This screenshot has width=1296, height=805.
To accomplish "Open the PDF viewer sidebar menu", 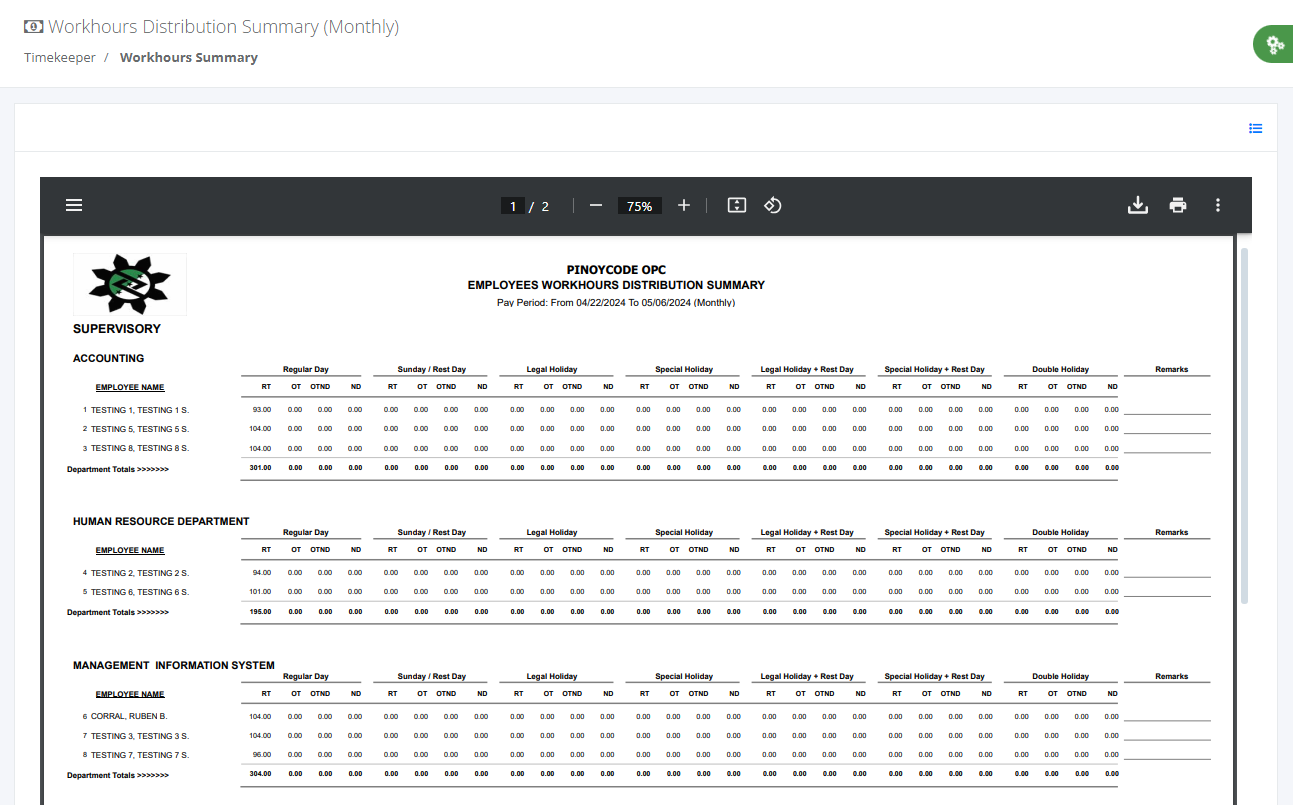I will point(74,205).
